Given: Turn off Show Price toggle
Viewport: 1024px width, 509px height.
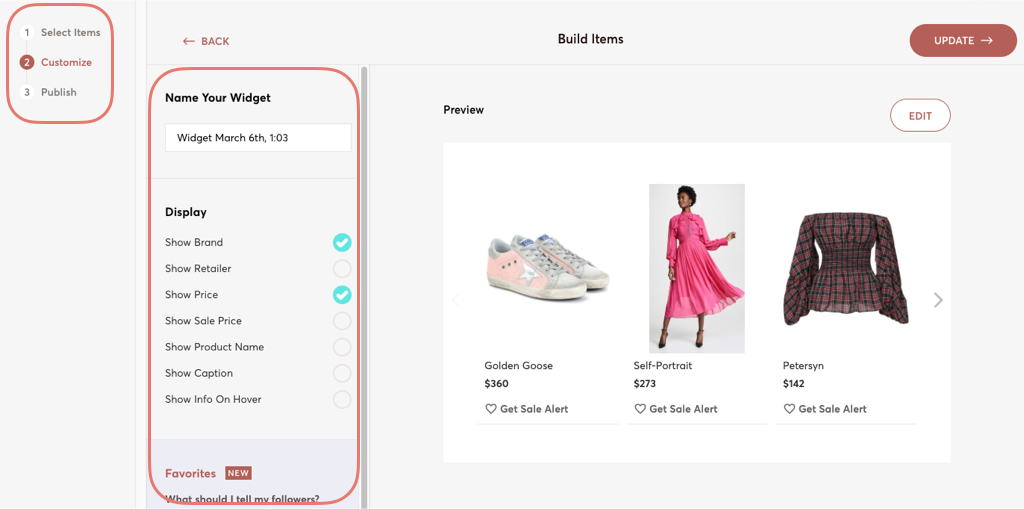Looking at the screenshot, I should (x=342, y=294).
